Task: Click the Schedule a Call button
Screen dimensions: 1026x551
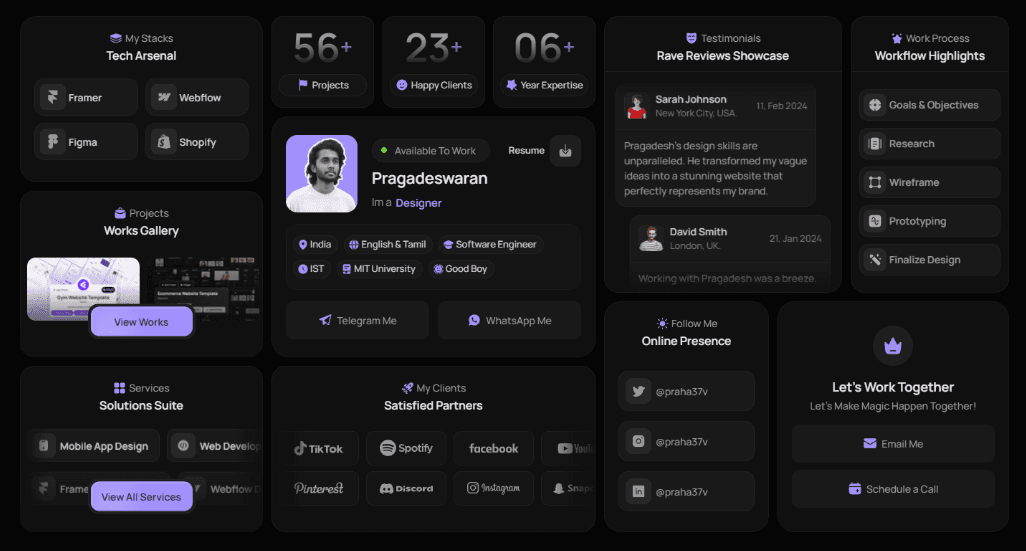Action: (893, 489)
